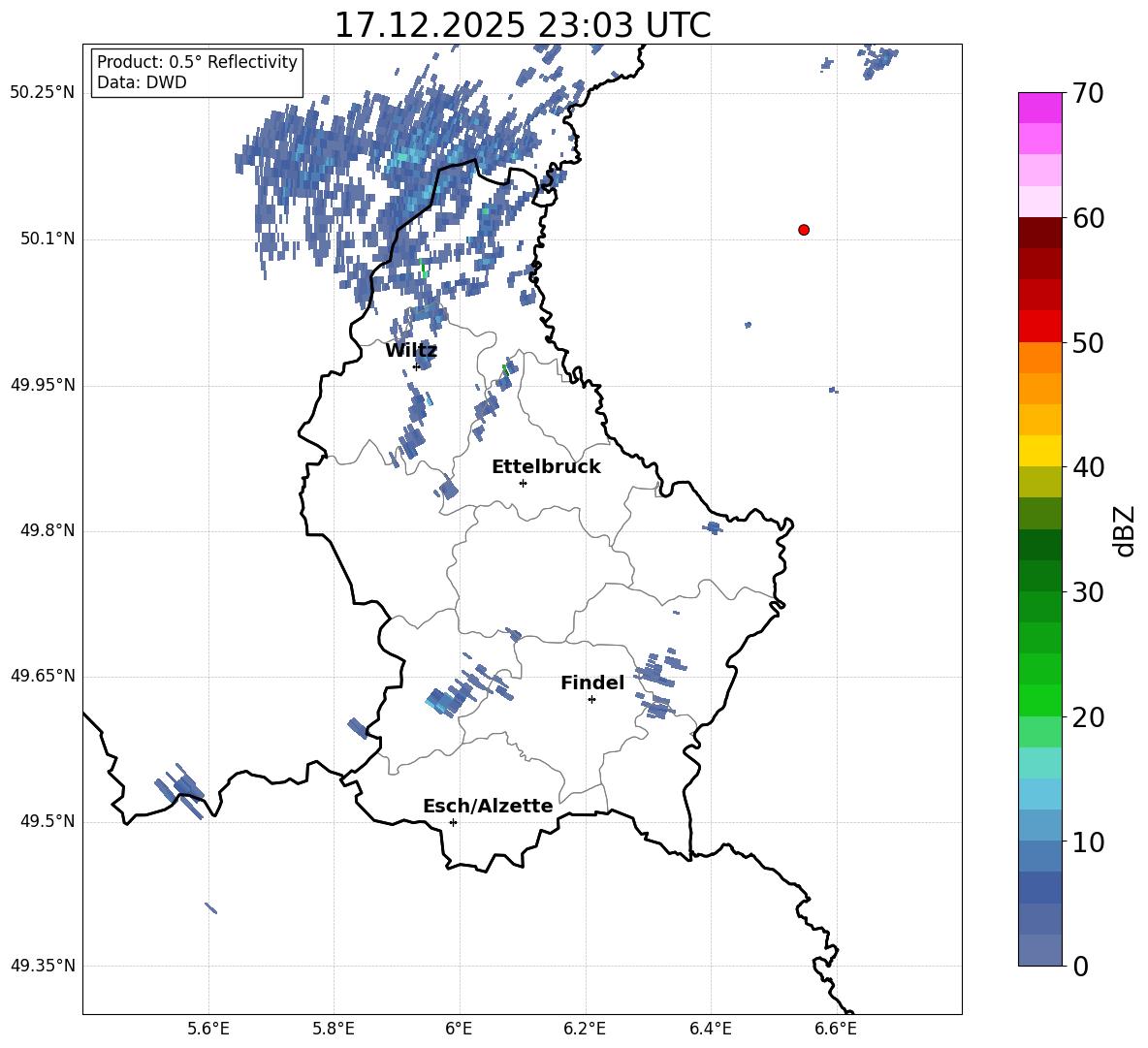This screenshot has width=1148, height=1048.
Task: Click the 'Data: DWD' text
Action: pyautogui.click(x=142, y=82)
